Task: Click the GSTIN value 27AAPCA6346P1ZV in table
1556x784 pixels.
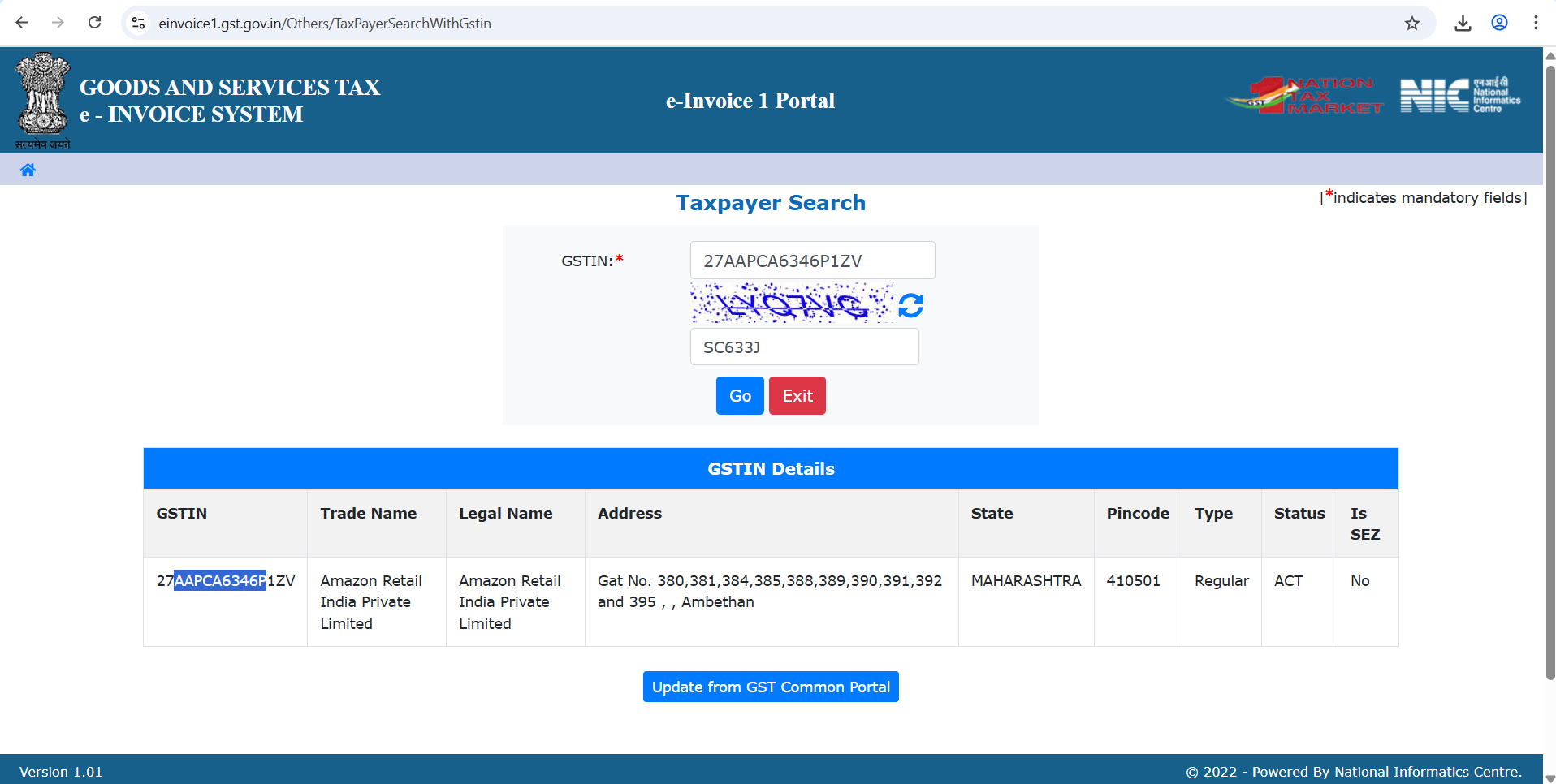Action: (226, 580)
